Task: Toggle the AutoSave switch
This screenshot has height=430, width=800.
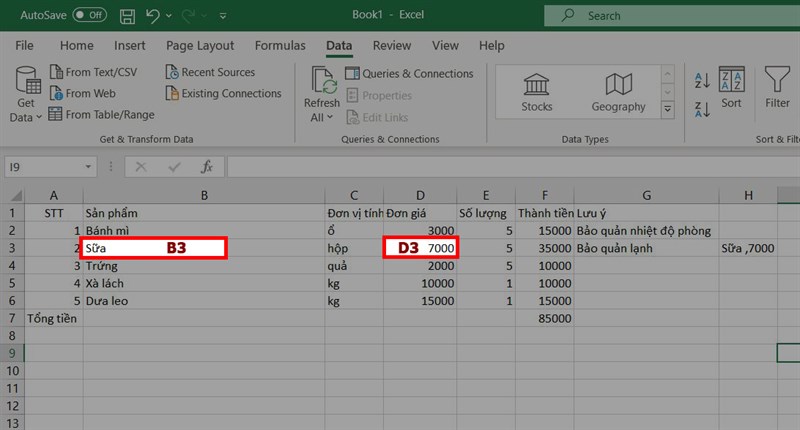Action: 89,15
